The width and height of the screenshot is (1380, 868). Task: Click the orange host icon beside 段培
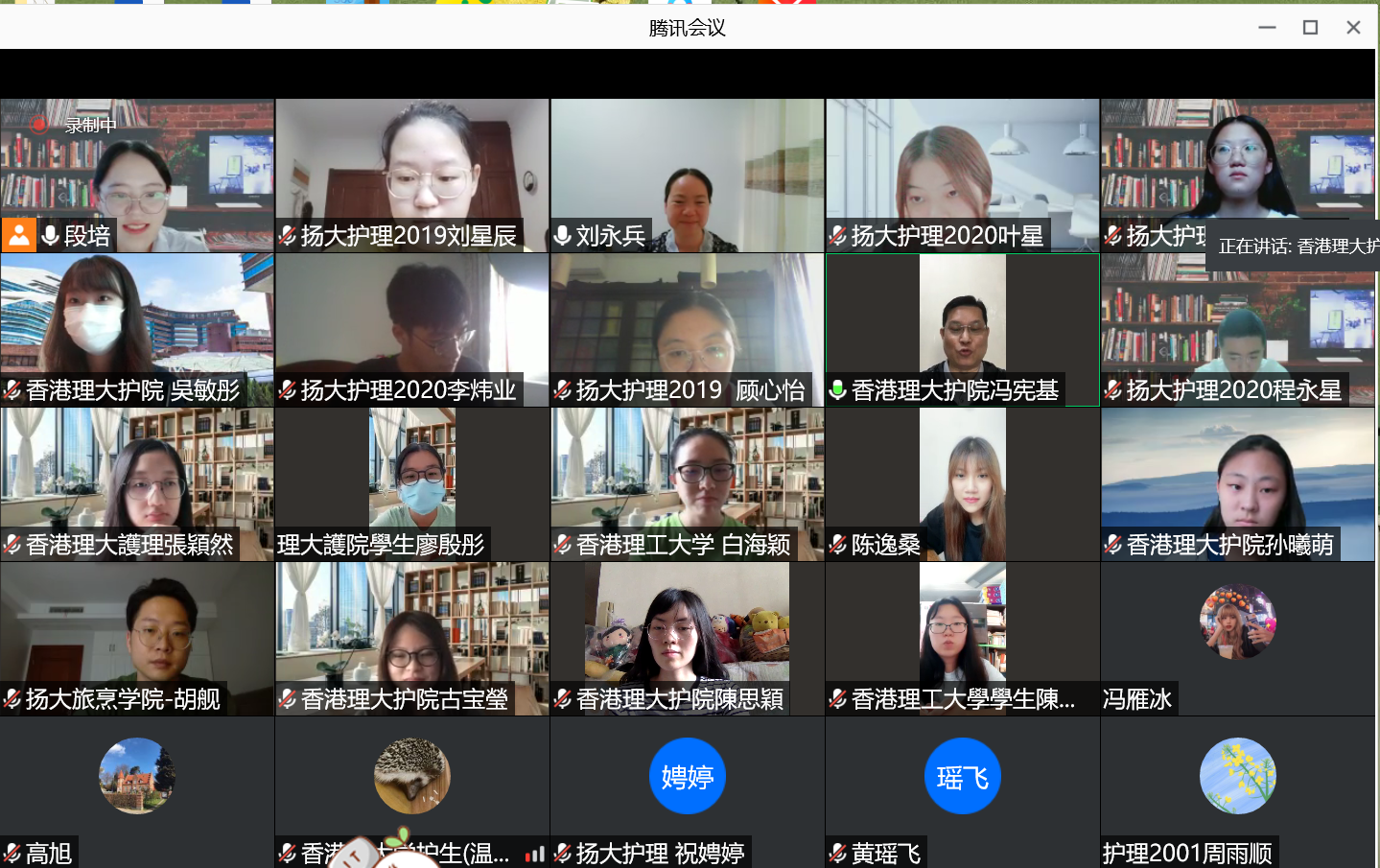[18, 235]
